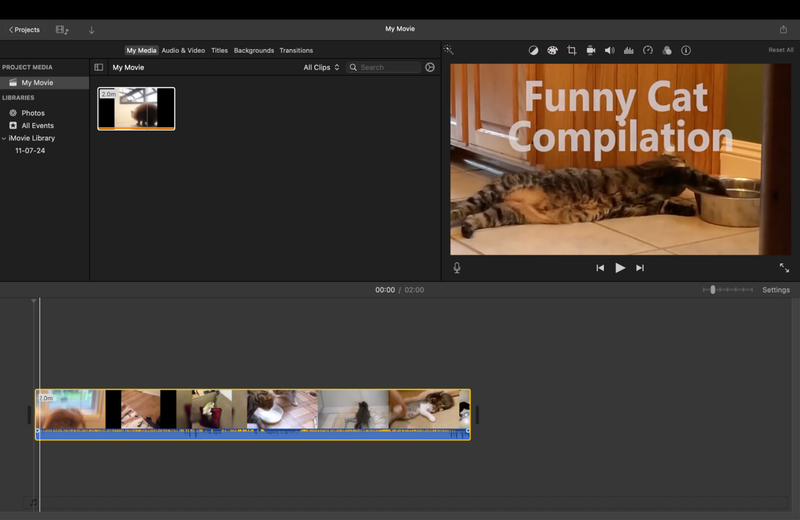Open noise reduction and equalizer
Viewport: 800px width, 520px height.
click(x=629, y=51)
